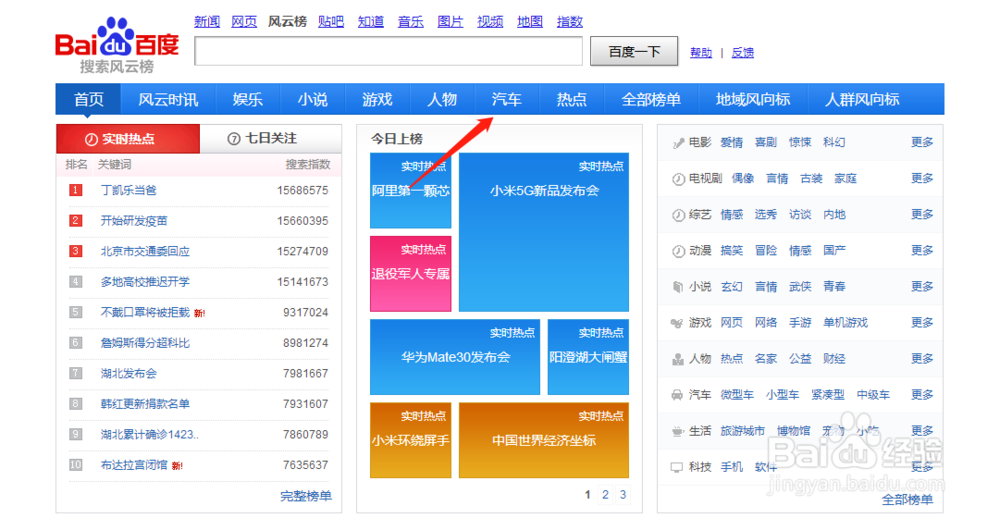Open the 地域风向标 navigation item
The image size is (1000, 518).
click(753, 100)
